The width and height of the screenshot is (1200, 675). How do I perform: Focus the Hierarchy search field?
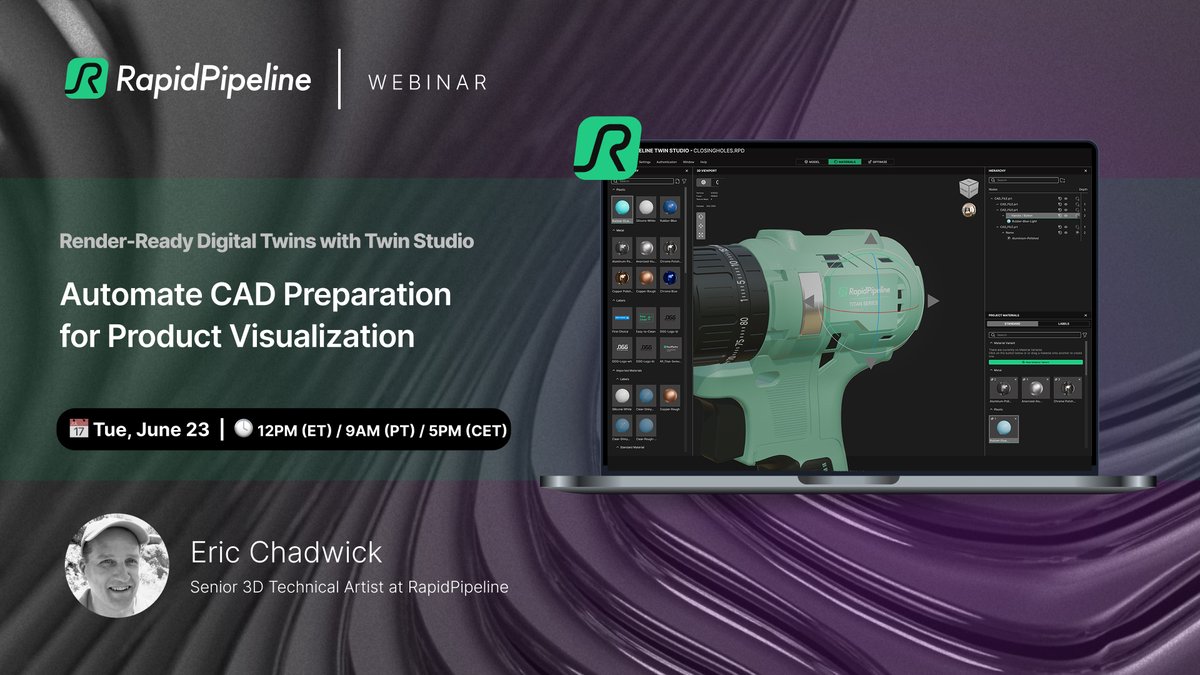[1023, 180]
